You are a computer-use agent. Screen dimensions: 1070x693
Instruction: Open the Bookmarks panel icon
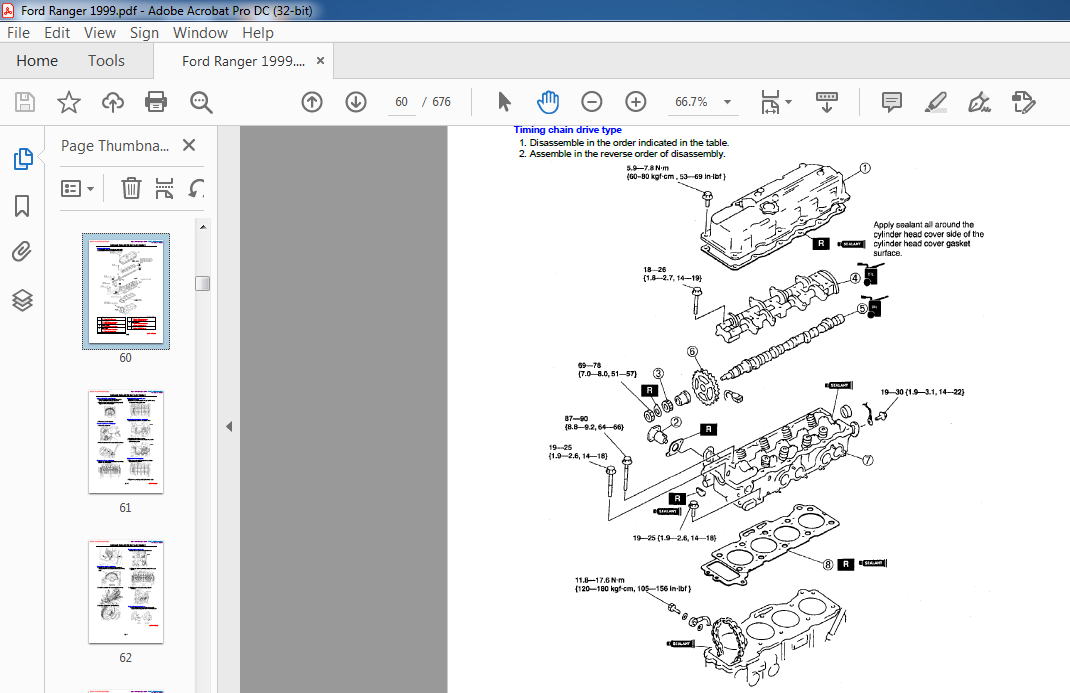coord(22,205)
